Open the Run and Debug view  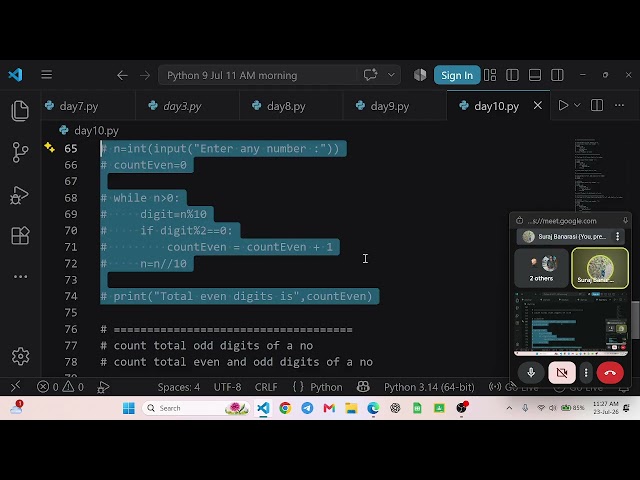tap(20, 196)
